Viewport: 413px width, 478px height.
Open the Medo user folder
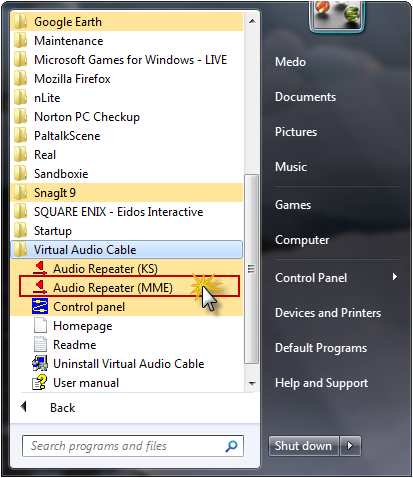pos(290,62)
